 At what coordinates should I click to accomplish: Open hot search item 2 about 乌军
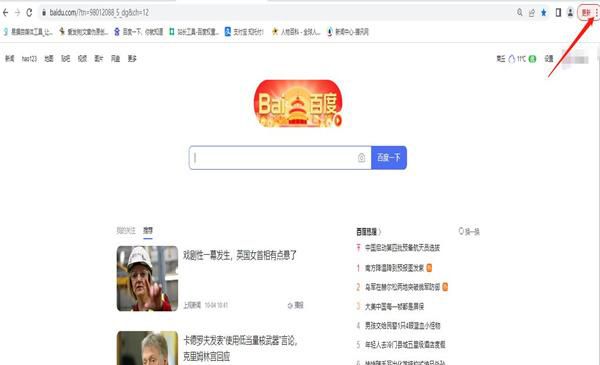(403, 287)
